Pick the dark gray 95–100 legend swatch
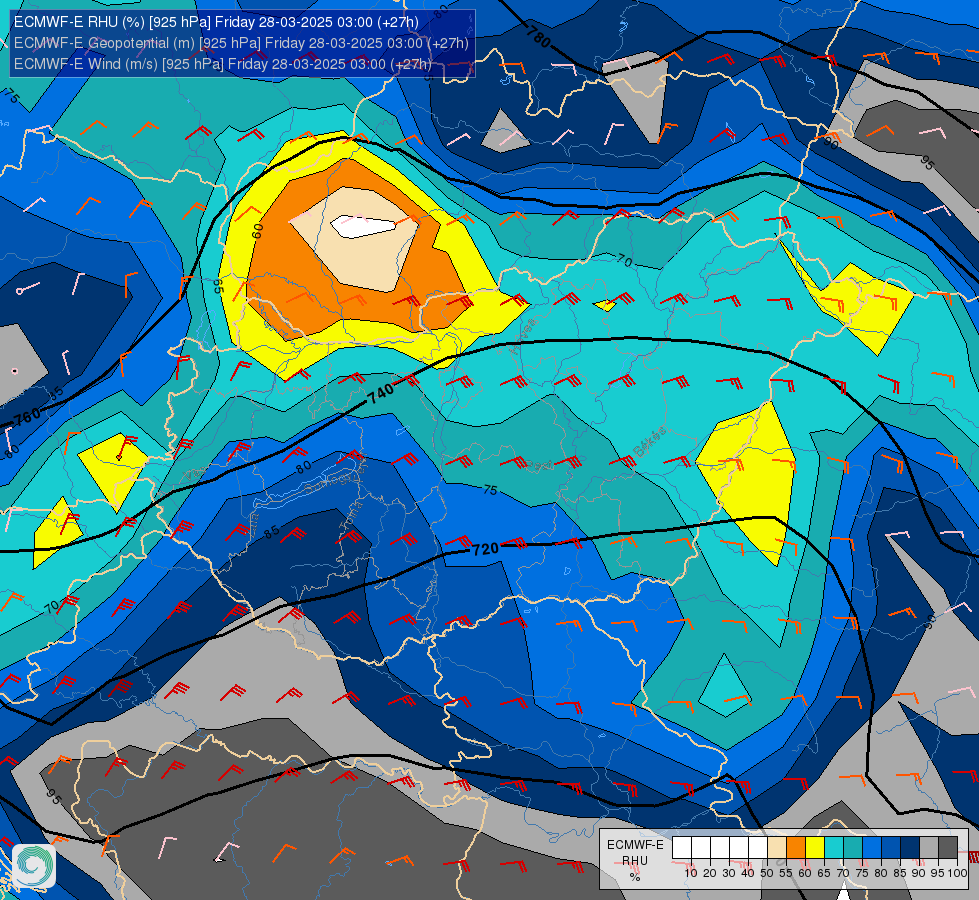Image resolution: width=979 pixels, height=900 pixels. 948,848
